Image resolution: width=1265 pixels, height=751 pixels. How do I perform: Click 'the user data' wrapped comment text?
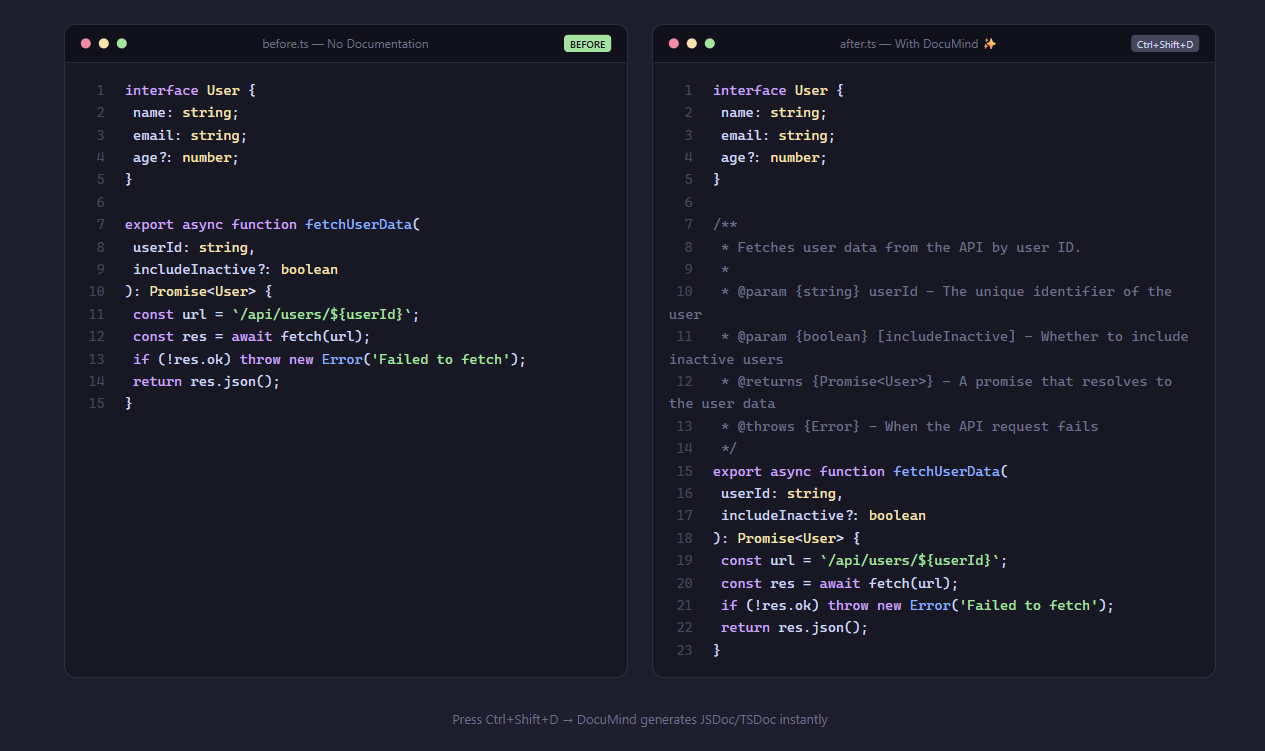pos(722,403)
